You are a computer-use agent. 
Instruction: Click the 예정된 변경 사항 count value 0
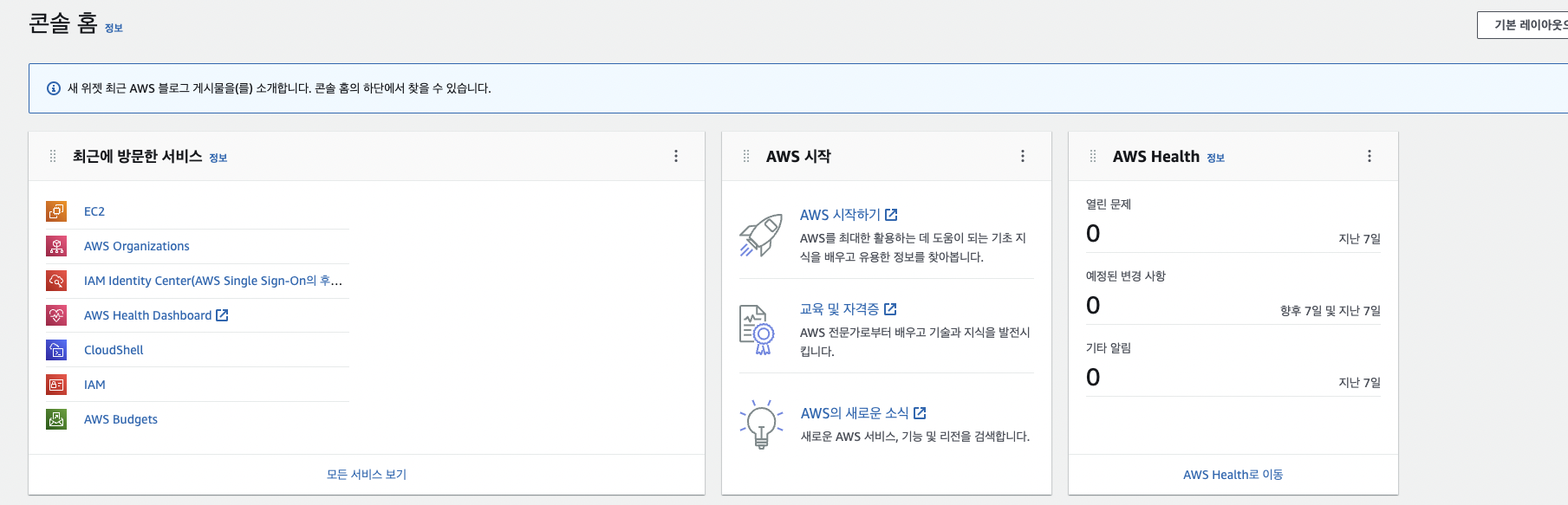1093,306
